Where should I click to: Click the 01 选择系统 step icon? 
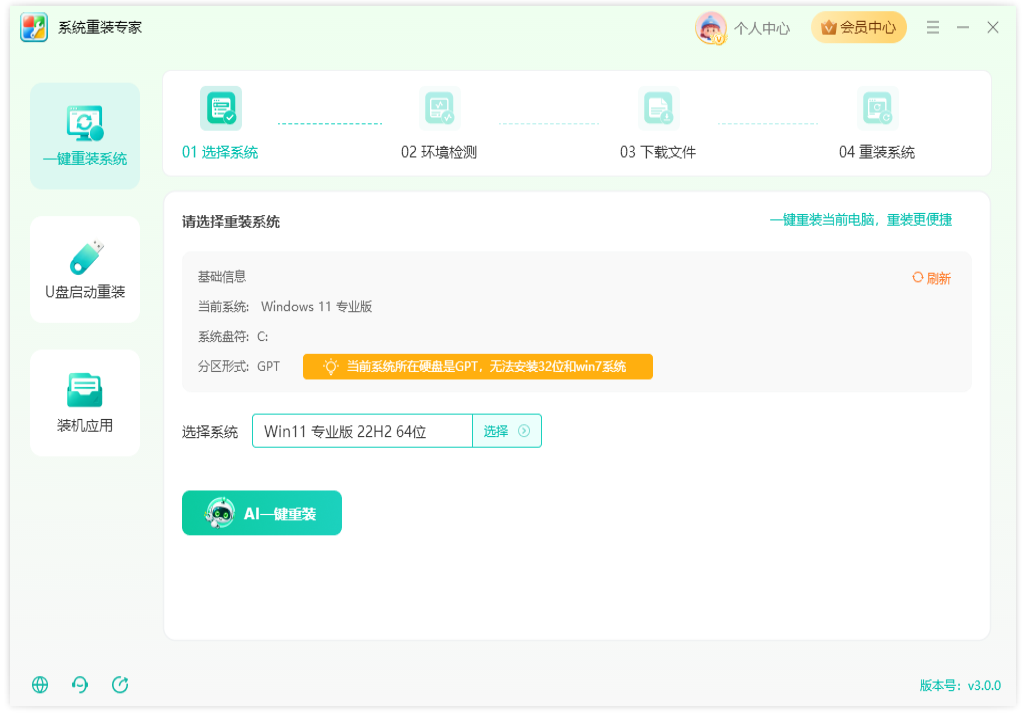pos(220,108)
